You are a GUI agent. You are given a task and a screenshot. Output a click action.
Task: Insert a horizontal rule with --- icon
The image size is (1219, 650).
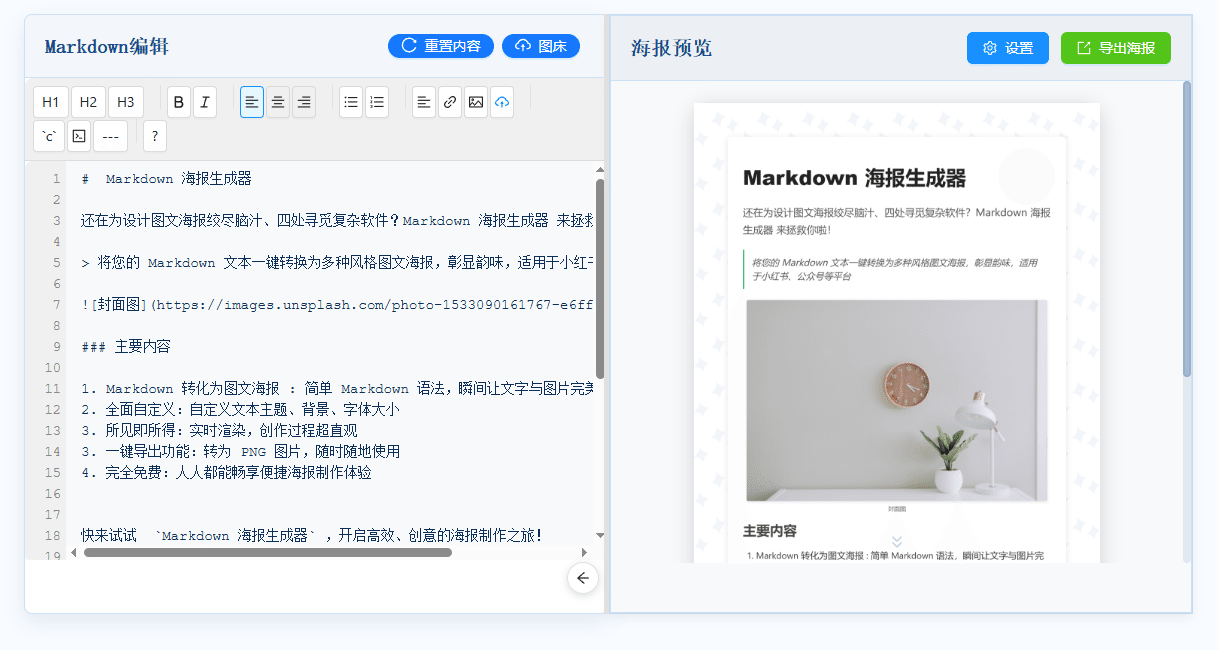pyautogui.click(x=110, y=135)
